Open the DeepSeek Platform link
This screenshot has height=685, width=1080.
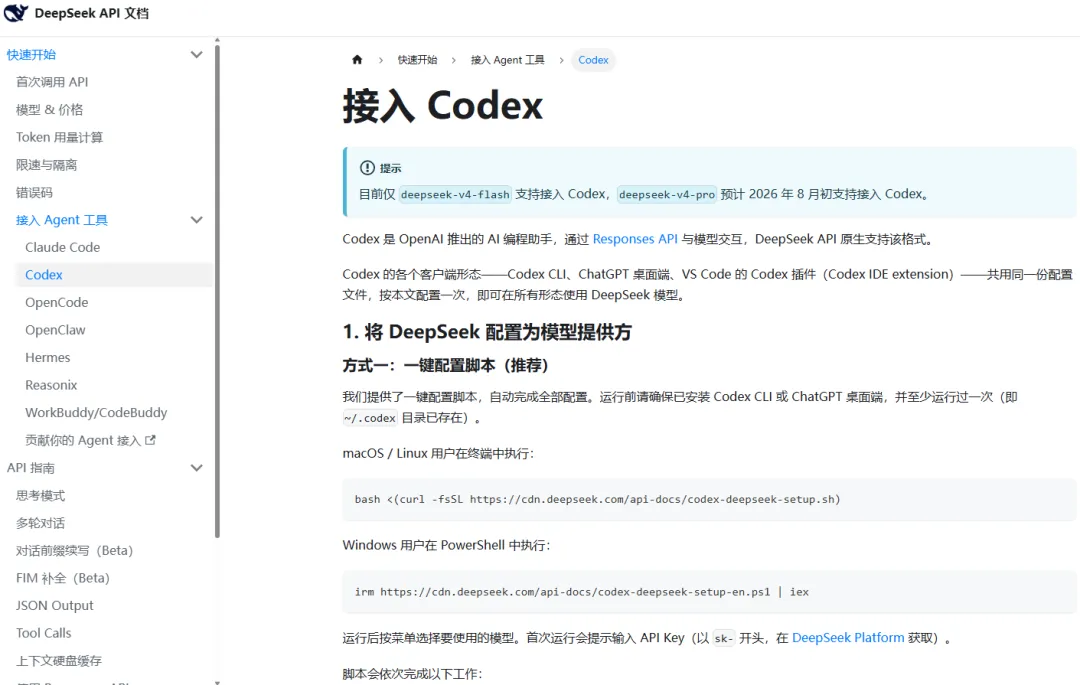pyautogui.click(x=848, y=637)
